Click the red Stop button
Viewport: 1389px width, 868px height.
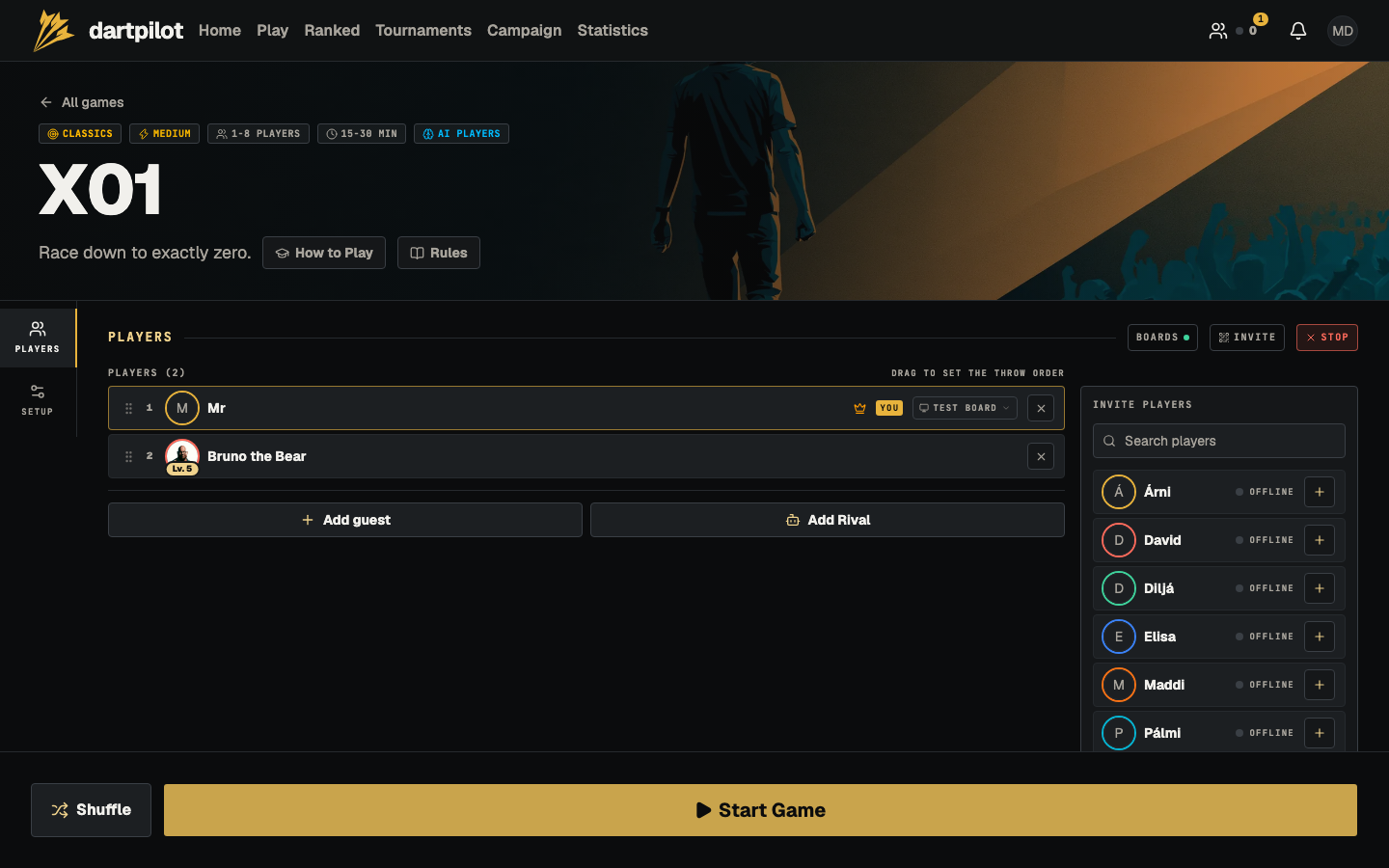click(x=1327, y=338)
